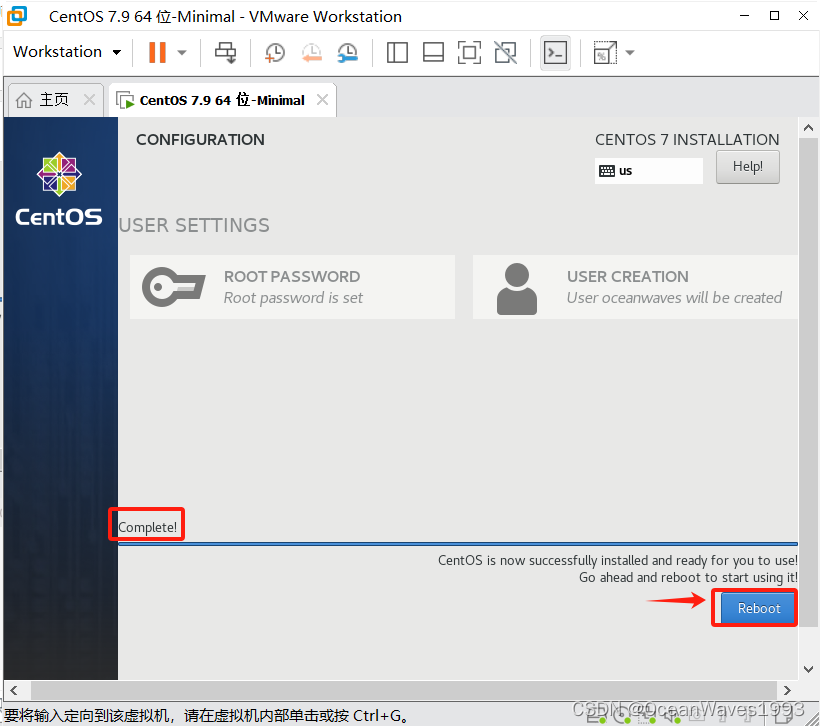The image size is (820, 726).
Task: Click the CentOS logo in sidebar
Action: point(59,189)
